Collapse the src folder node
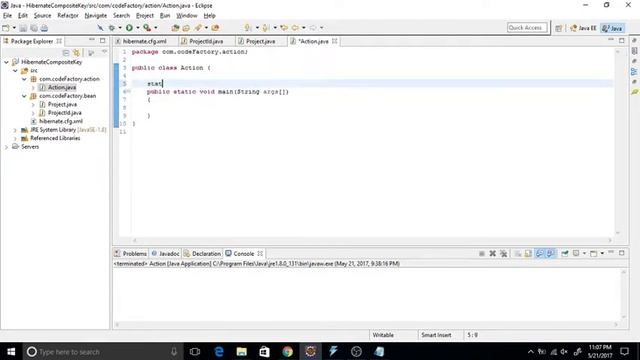Viewport: 640px width, 360px height. (15, 71)
